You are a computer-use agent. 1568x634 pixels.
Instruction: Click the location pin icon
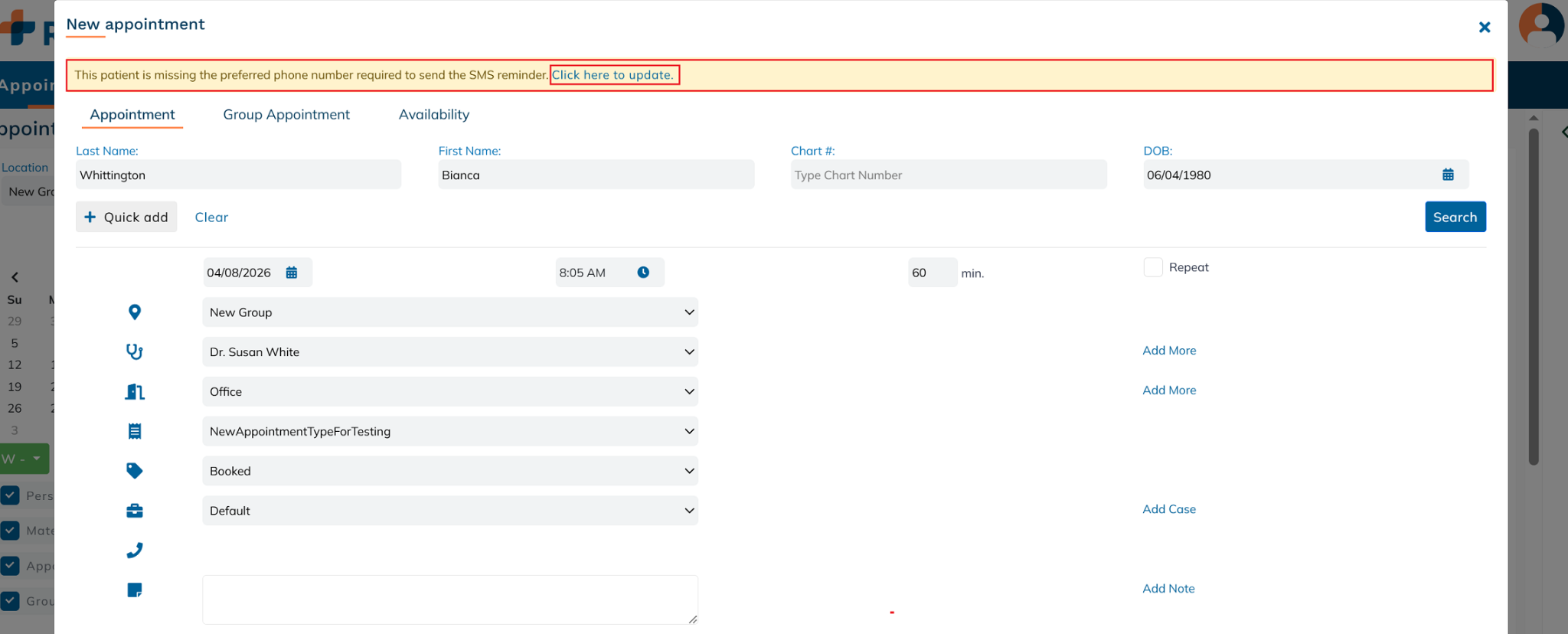(135, 312)
